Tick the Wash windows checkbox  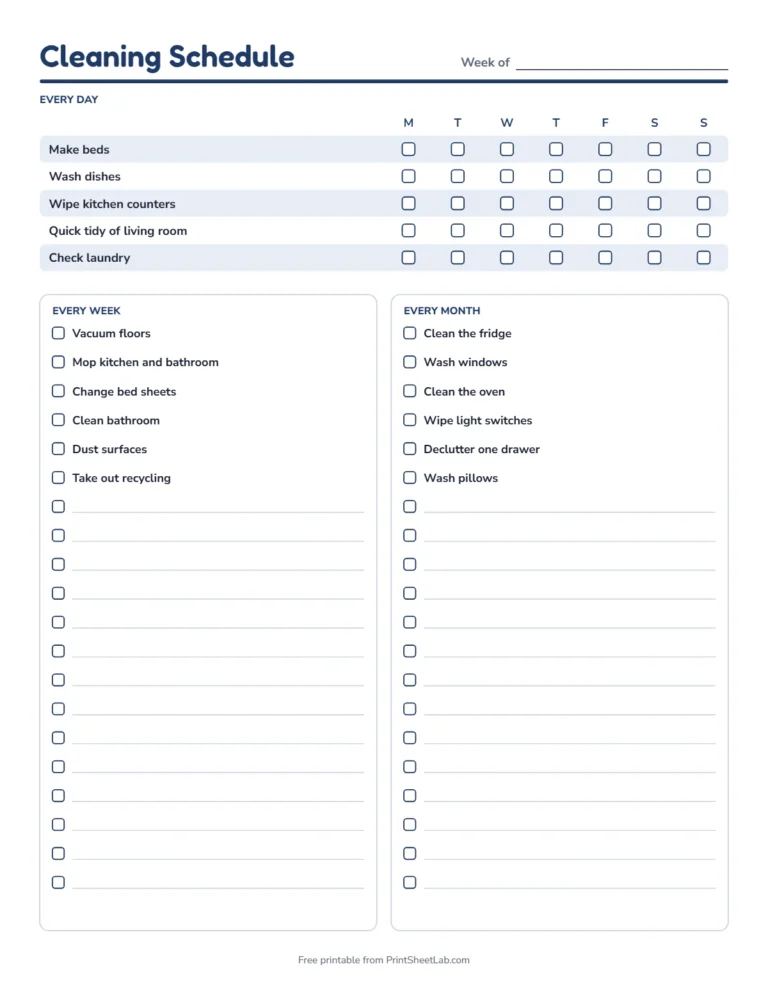(410, 362)
